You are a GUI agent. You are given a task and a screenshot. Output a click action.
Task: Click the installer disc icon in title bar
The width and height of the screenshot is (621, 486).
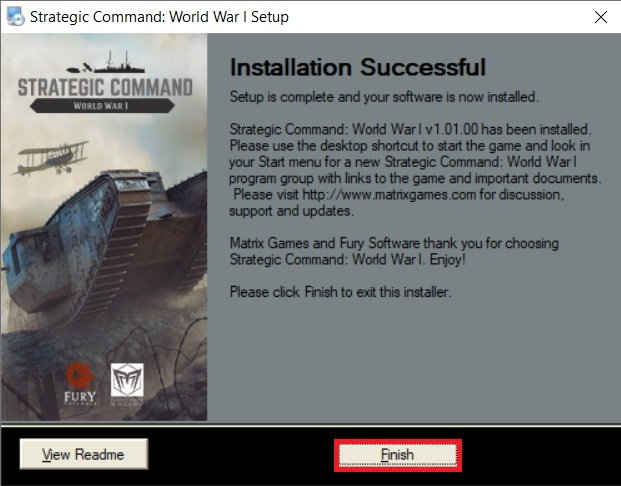(16, 16)
